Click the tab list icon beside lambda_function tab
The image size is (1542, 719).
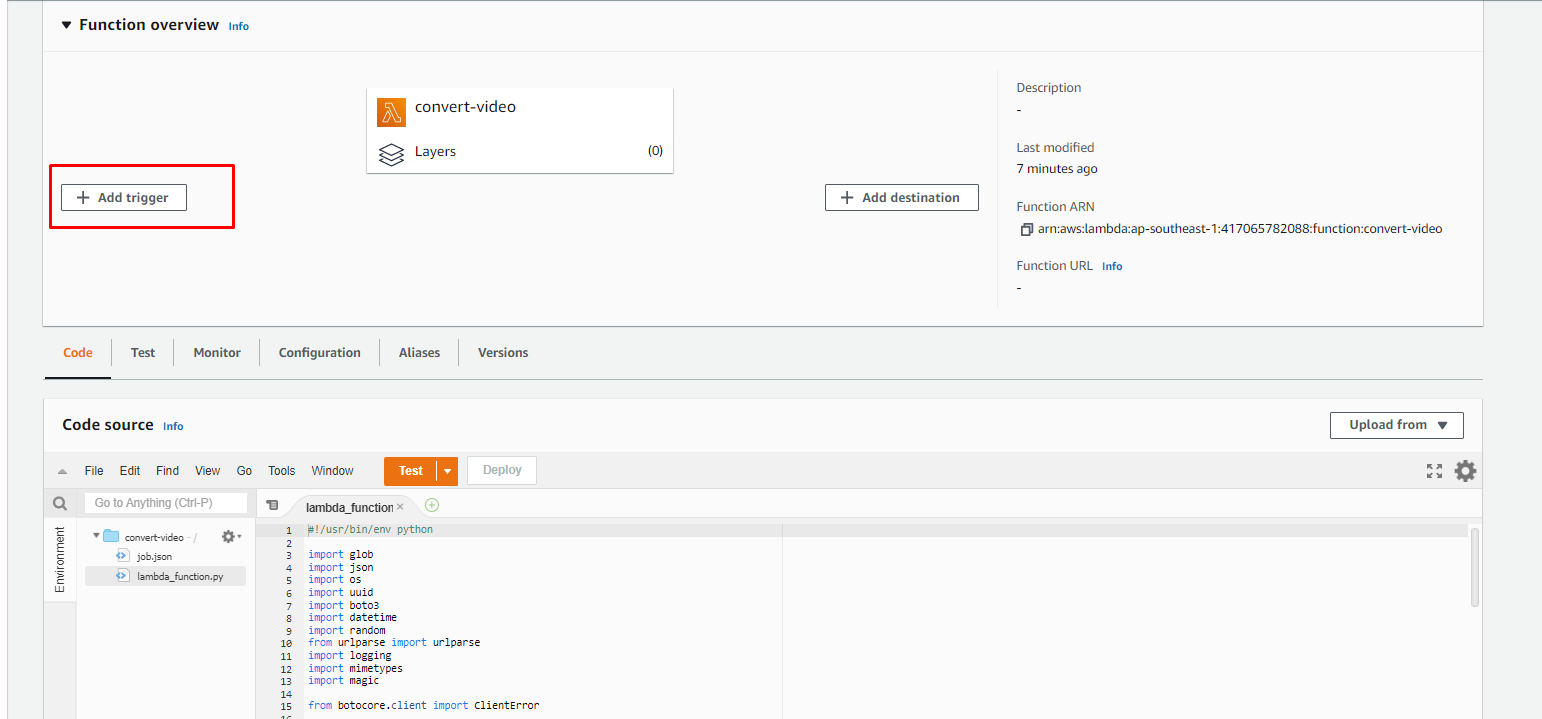272,506
